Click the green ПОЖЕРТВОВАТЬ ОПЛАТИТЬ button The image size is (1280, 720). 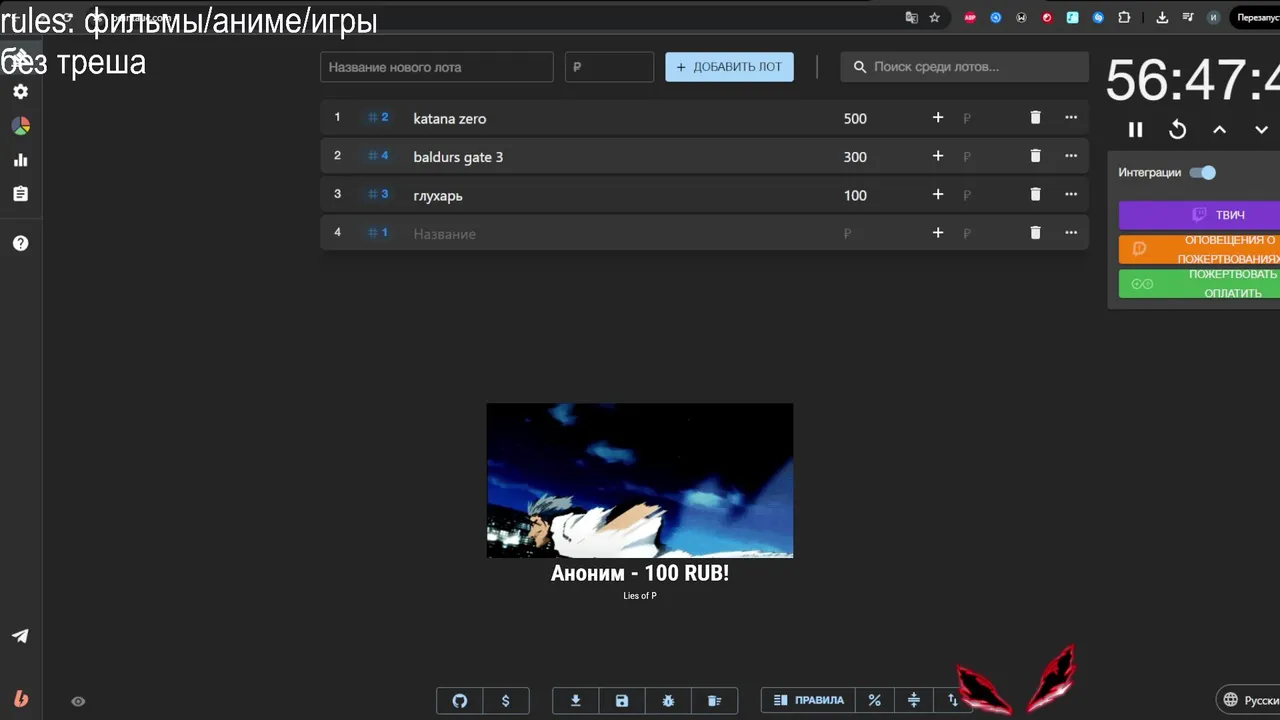pos(1199,283)
